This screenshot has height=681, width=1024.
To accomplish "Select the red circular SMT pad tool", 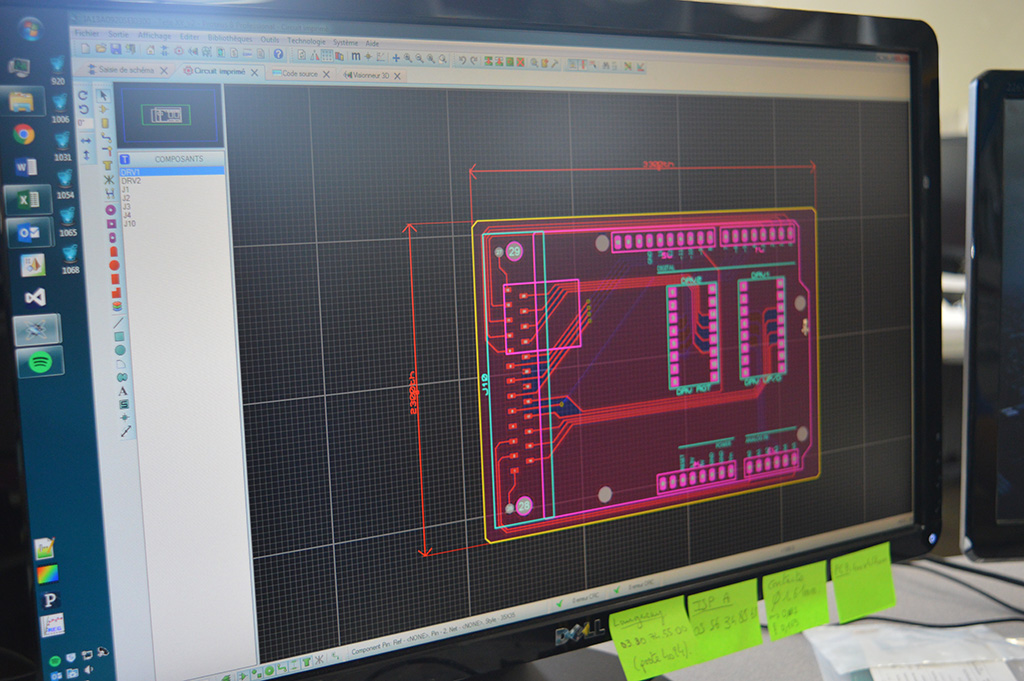I will tap(113, 264).
